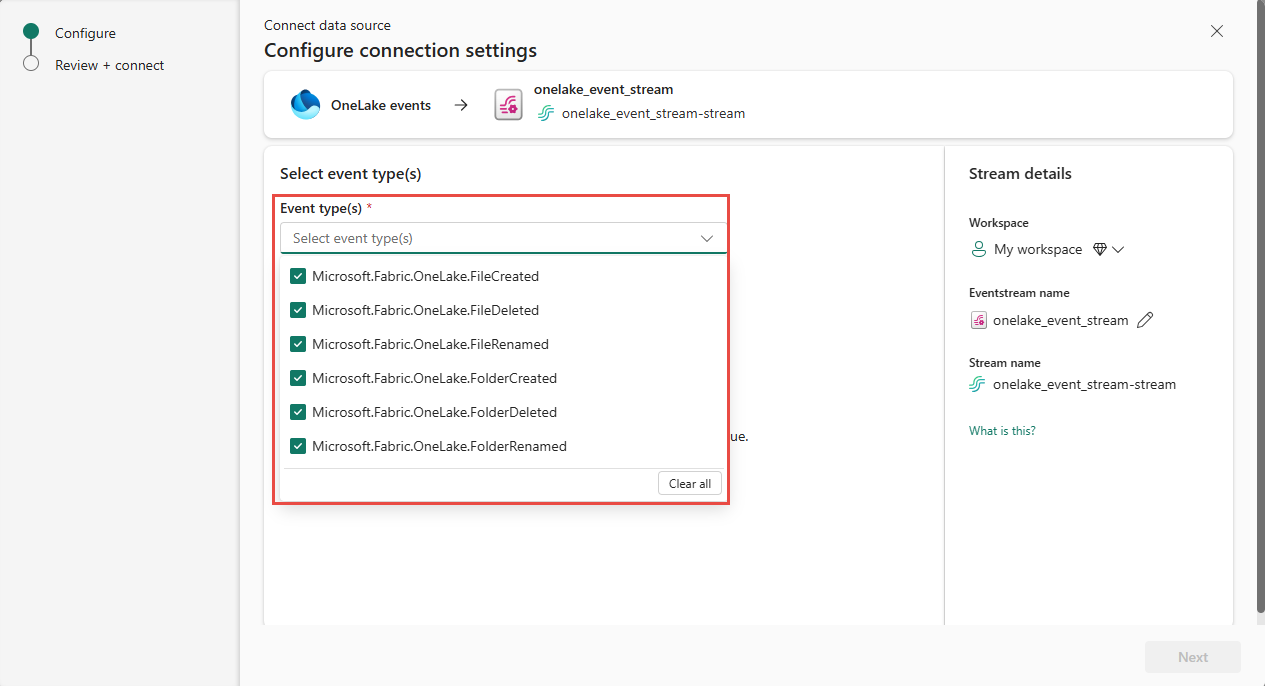
Task: Click the arrow icon between source and destination
Action: pyautogui.click(x=461, y=104)
